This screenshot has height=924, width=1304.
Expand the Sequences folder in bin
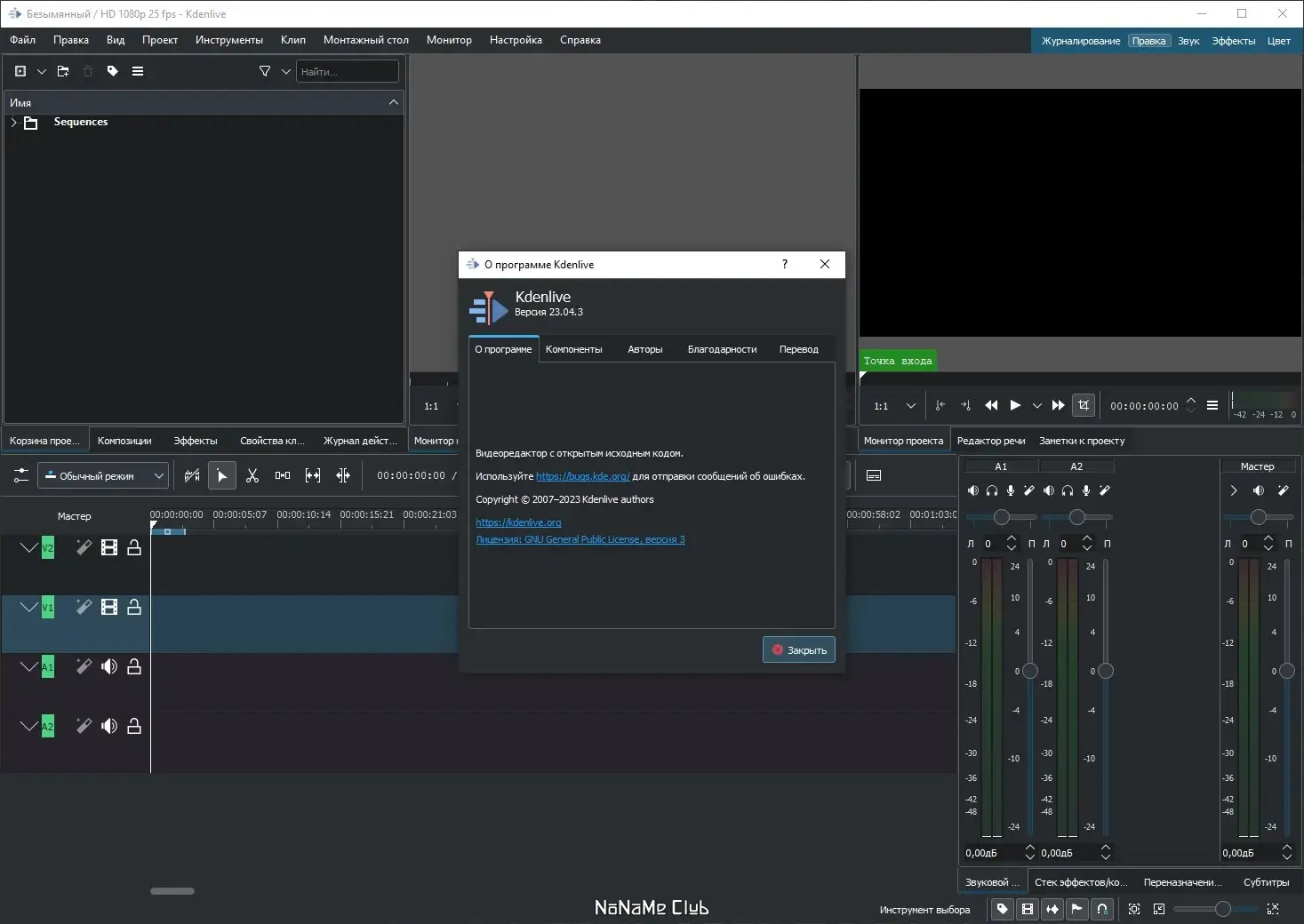pos(14,123)
